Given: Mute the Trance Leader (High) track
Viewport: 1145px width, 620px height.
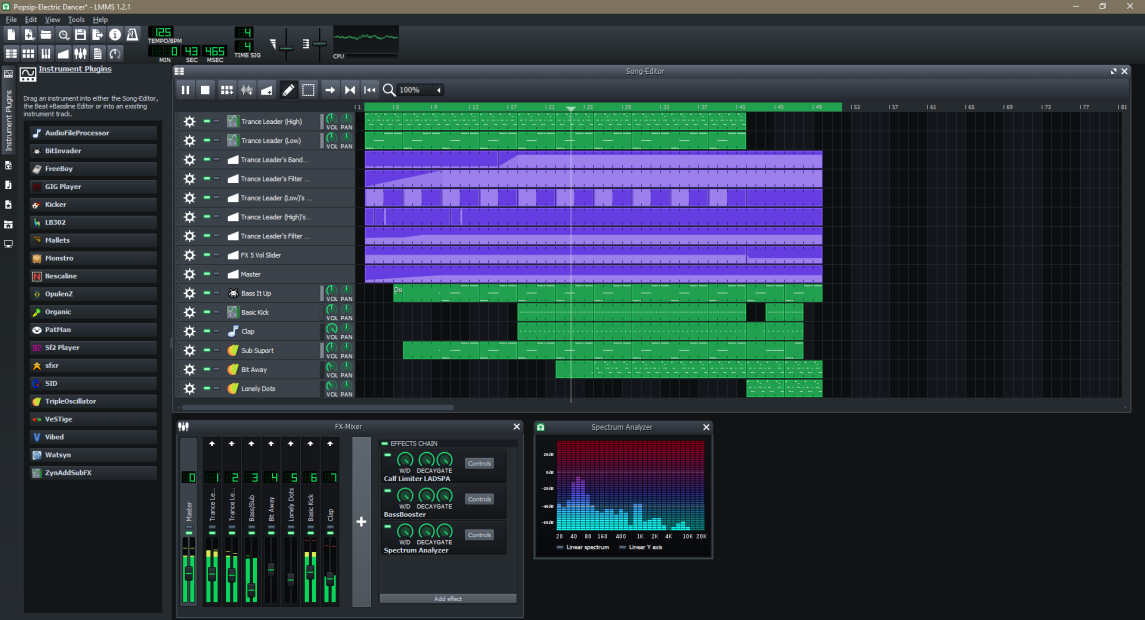Looking at the screenshot, I should (x=206, y=121).
